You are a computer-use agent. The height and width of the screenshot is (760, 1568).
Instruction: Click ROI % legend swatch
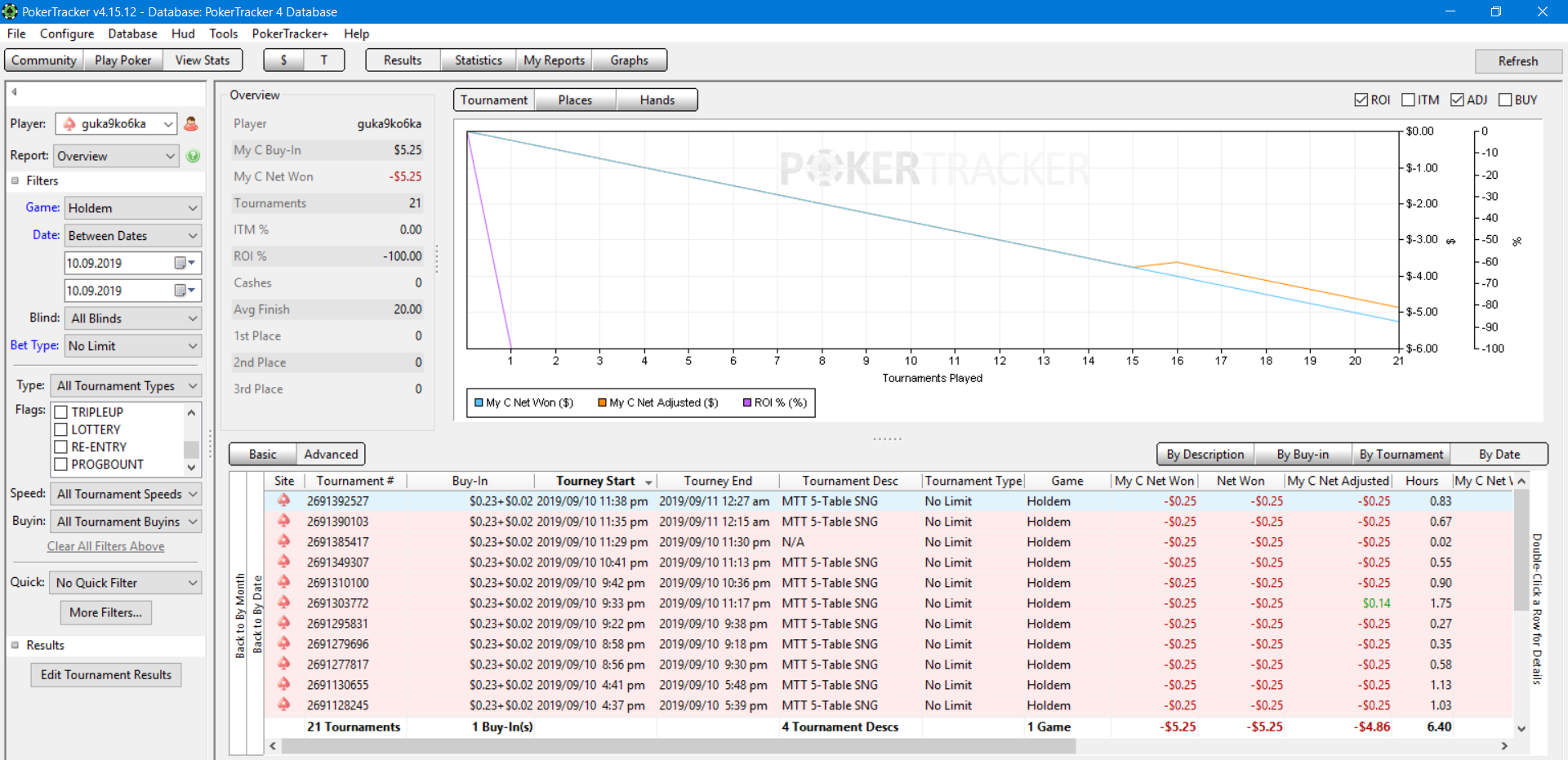[x=747, y=402]
